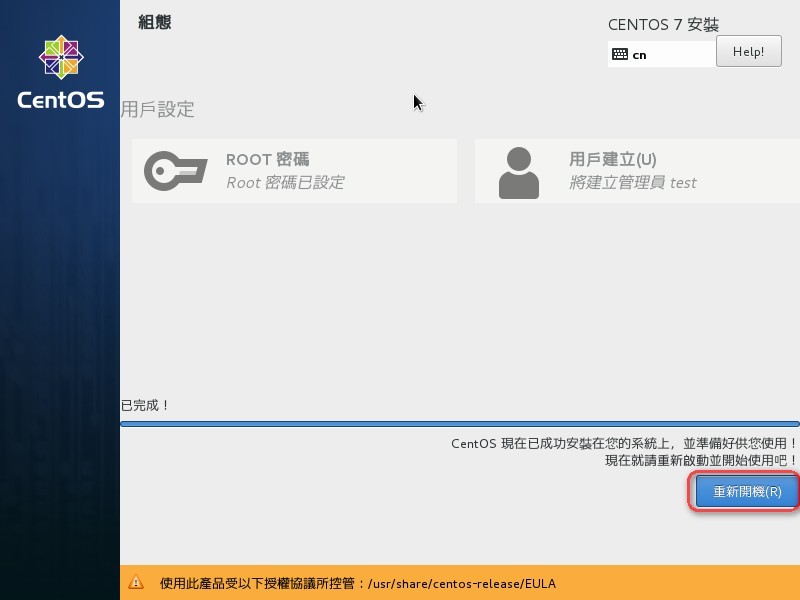
Task: Click the 已完成！ status text
Action: 144,405
